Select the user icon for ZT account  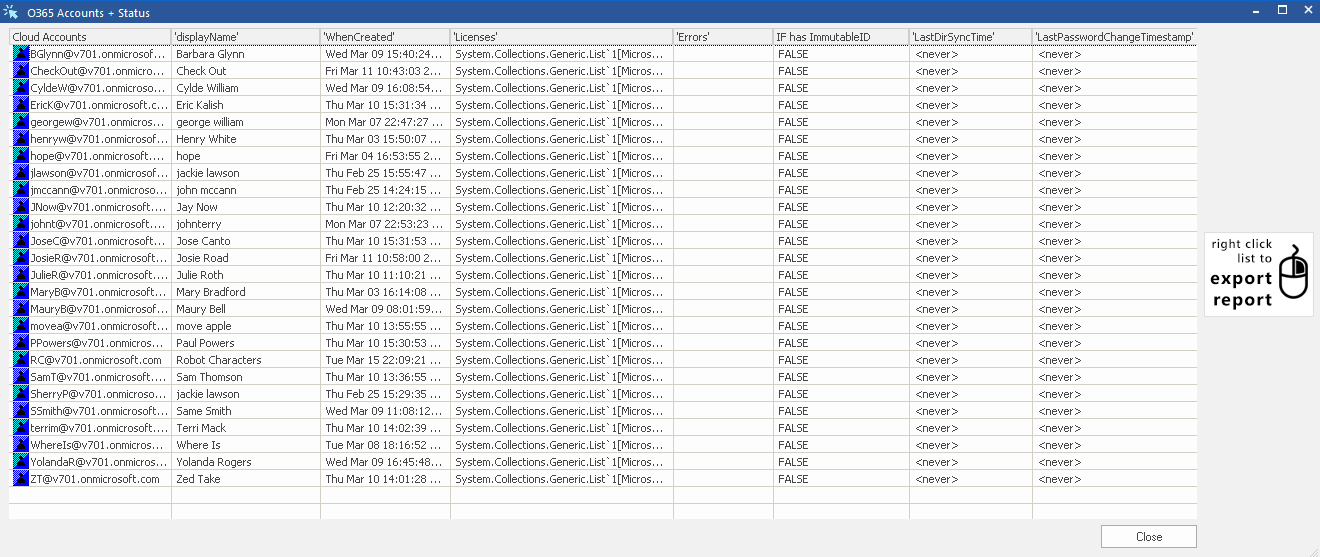21,479
